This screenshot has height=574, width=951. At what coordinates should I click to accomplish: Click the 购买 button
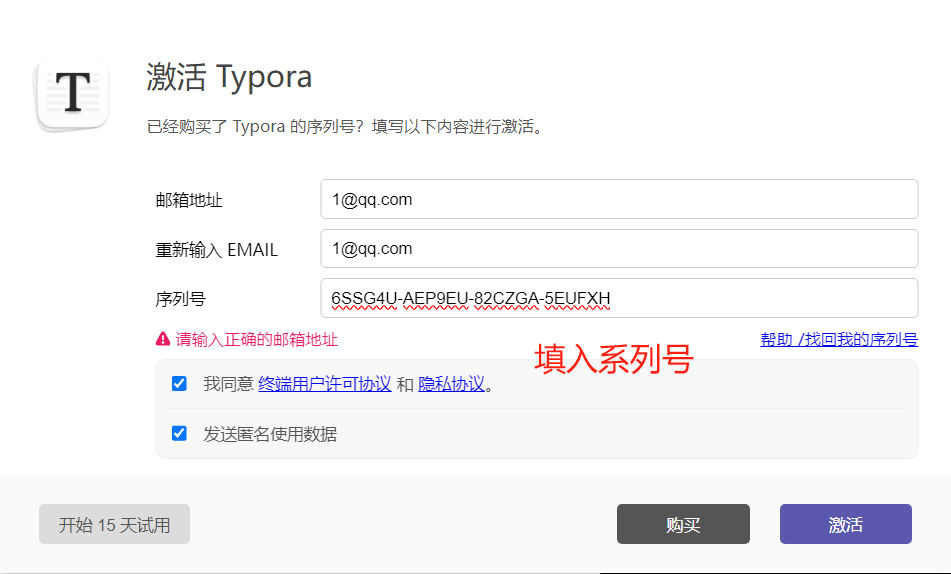(683, 524)
